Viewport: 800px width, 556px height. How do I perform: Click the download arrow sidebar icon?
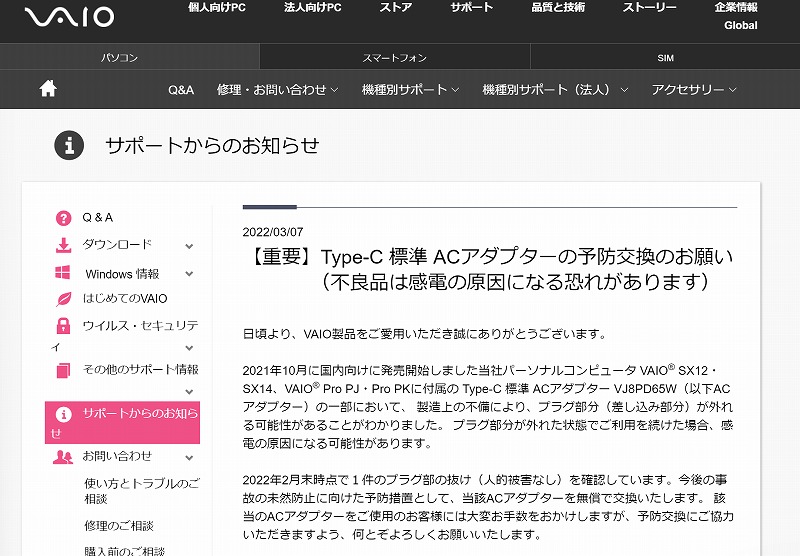point(63,245)
